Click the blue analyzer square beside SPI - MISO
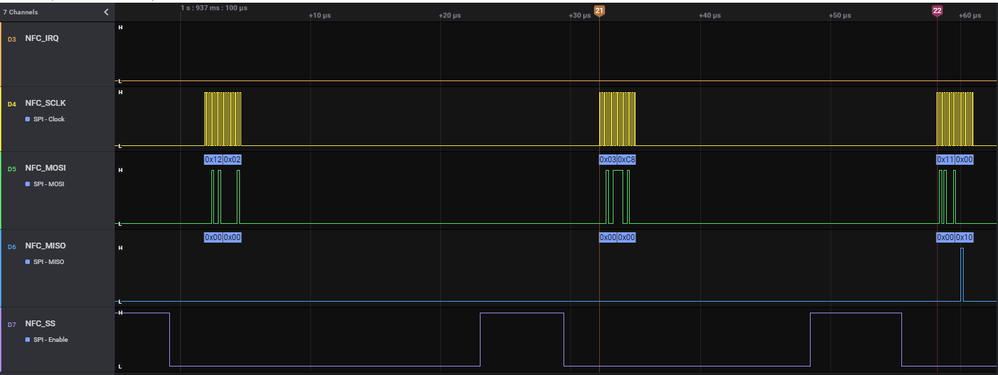Screen dimensions: 998x375 [x=28, y=262]
